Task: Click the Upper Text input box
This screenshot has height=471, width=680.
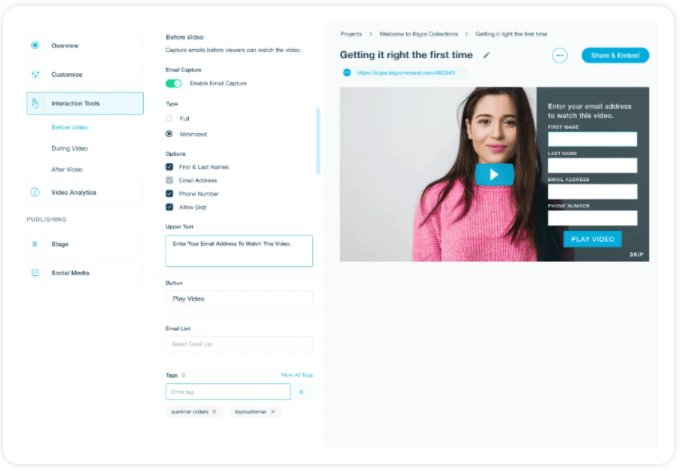Action: (x=239, y=251)
